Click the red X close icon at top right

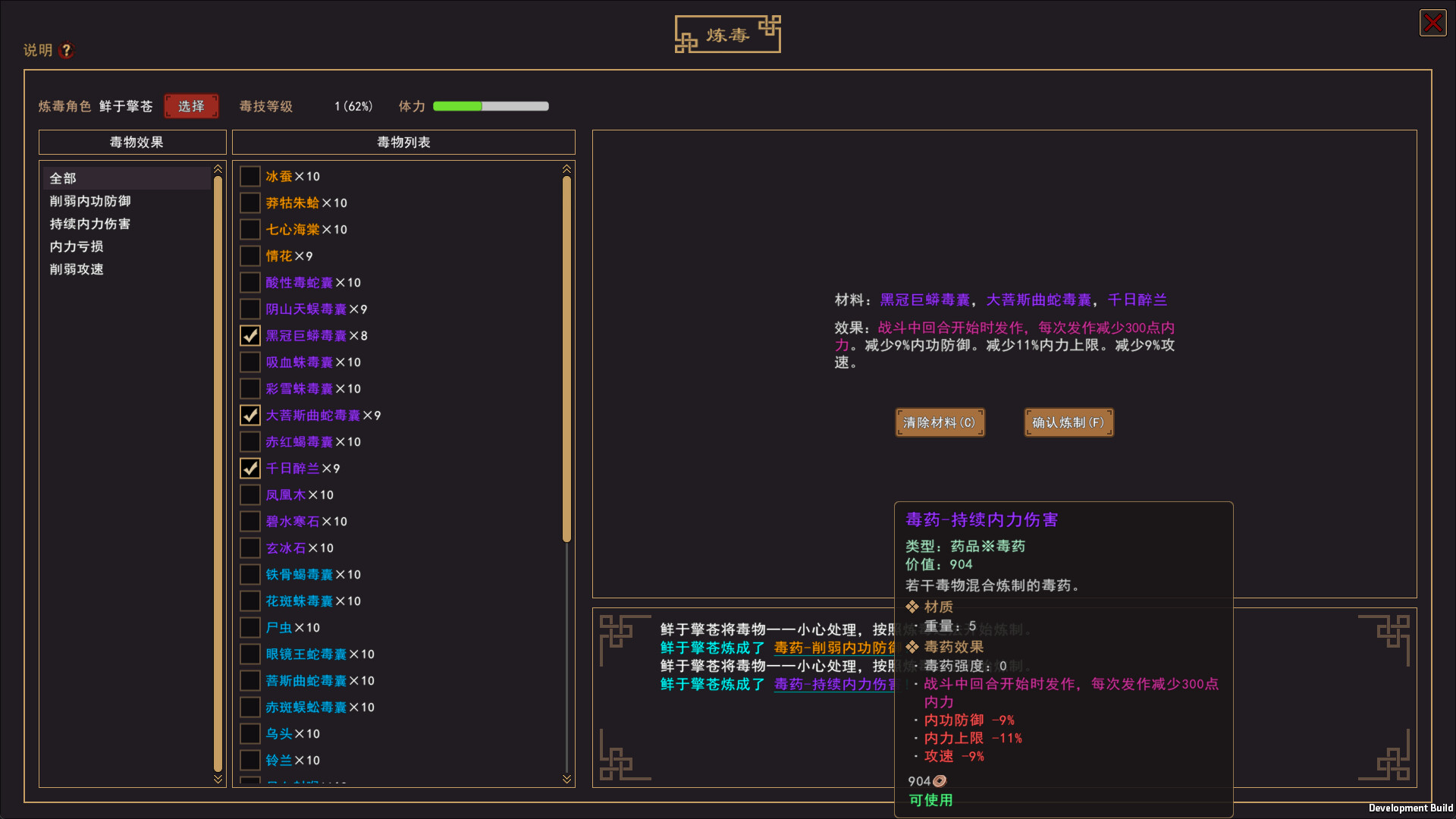click(1432, 23)
